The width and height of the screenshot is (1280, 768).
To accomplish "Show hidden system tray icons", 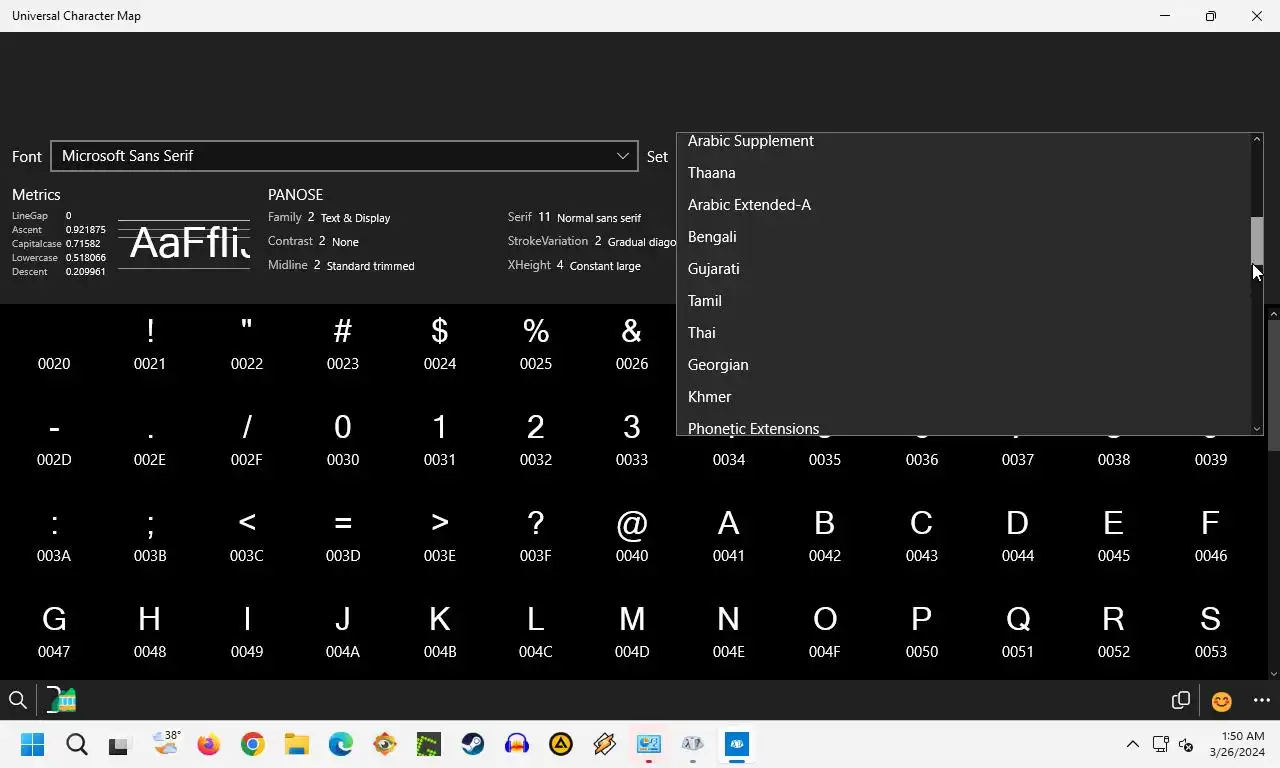I will coord(1133,744).
